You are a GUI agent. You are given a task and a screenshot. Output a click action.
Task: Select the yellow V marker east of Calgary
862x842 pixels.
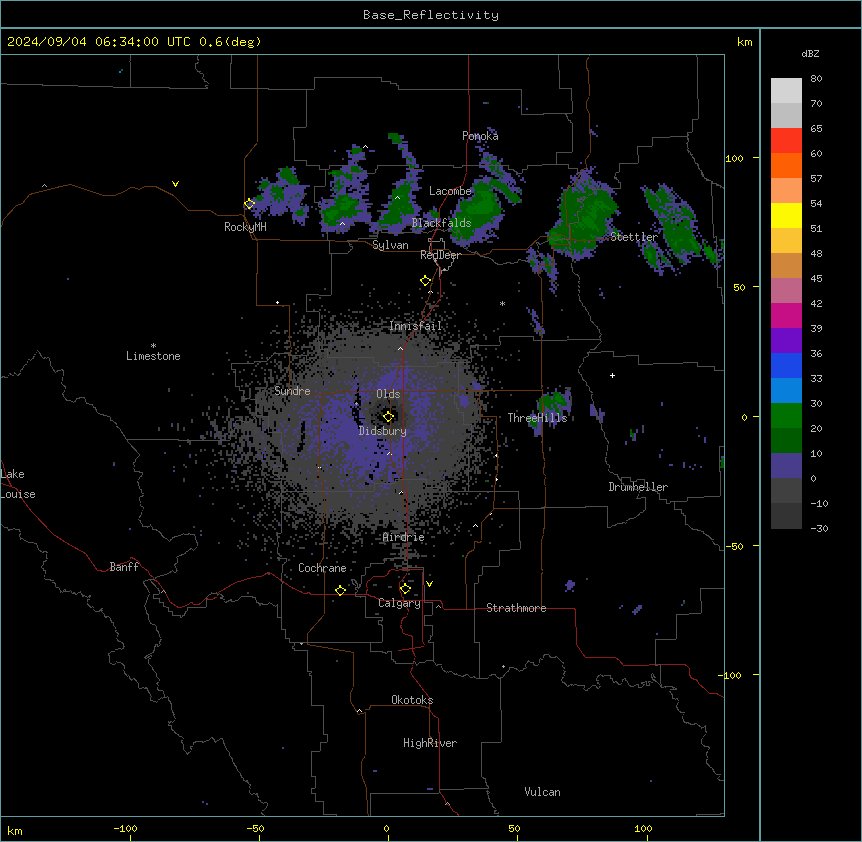(x=429, y=584)
